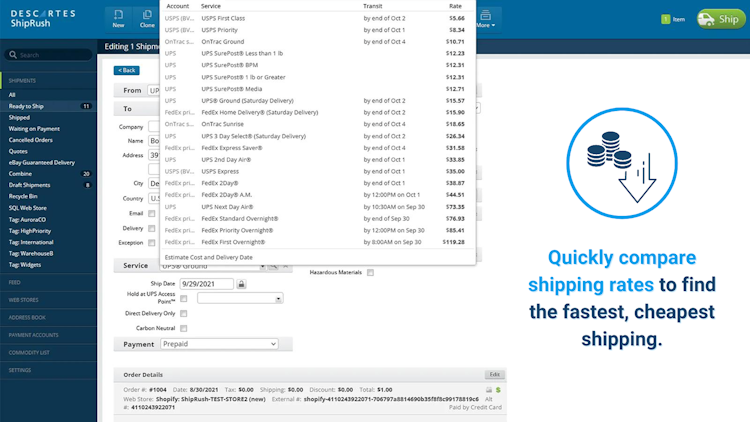Click the green Ship button

point(720,19)
